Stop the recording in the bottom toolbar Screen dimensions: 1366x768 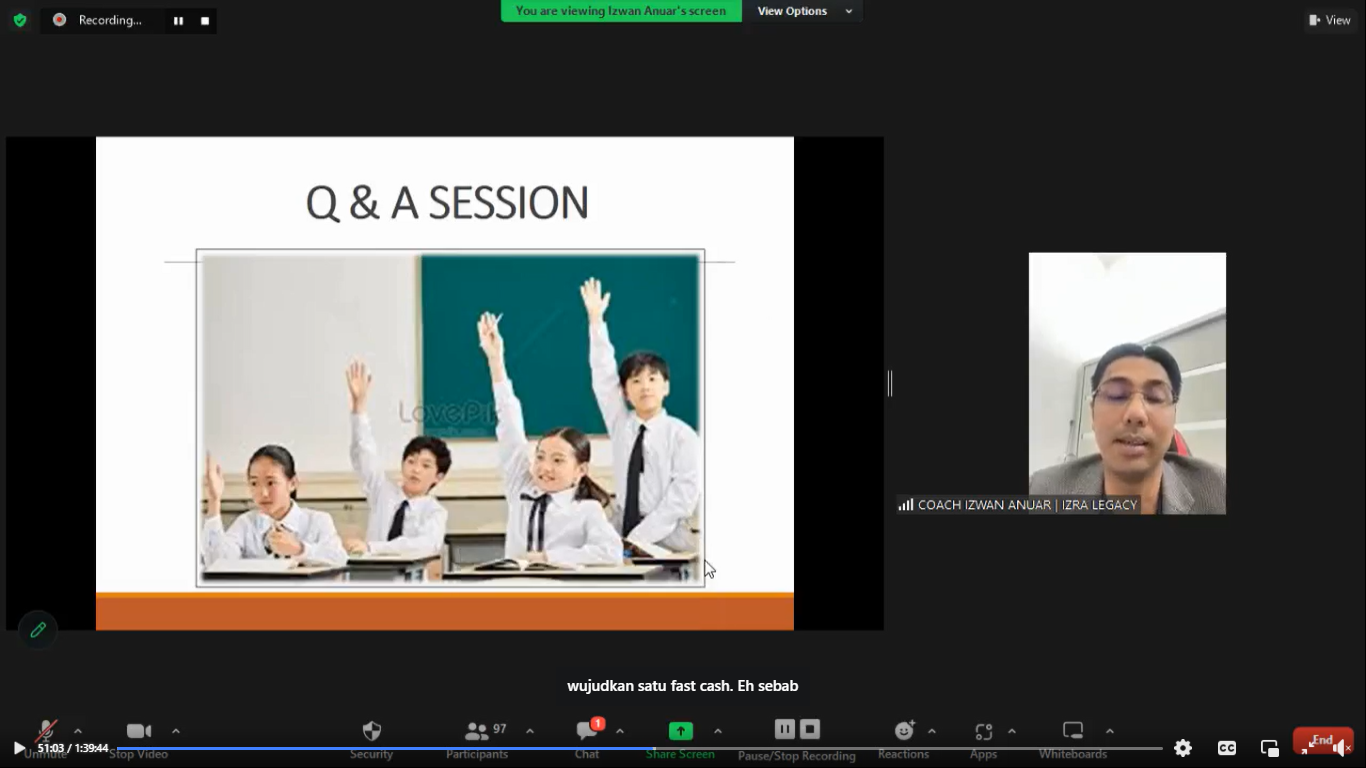pos(810,729)
